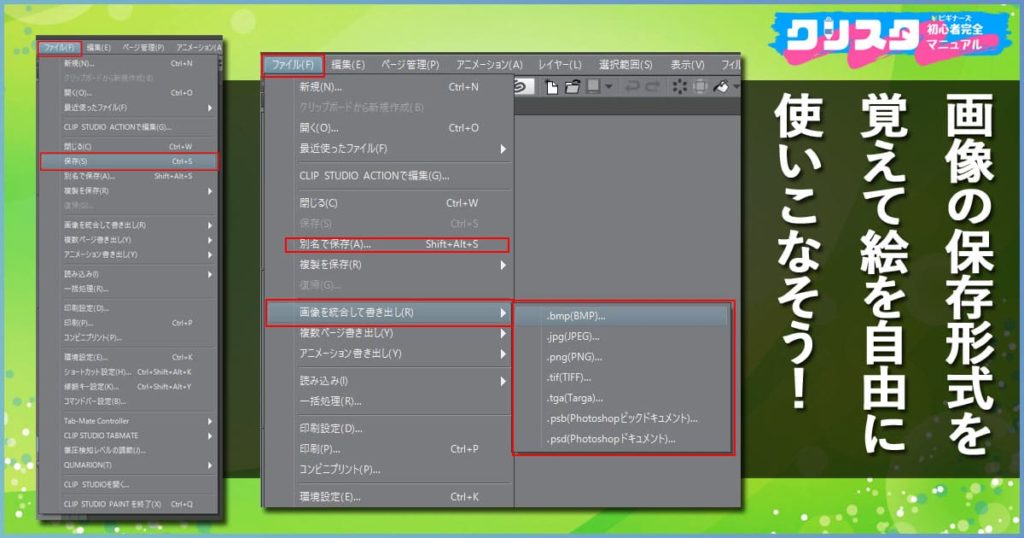Click the CLIP STUDIO swirl icon in the command bar

[x=522, y=87]
